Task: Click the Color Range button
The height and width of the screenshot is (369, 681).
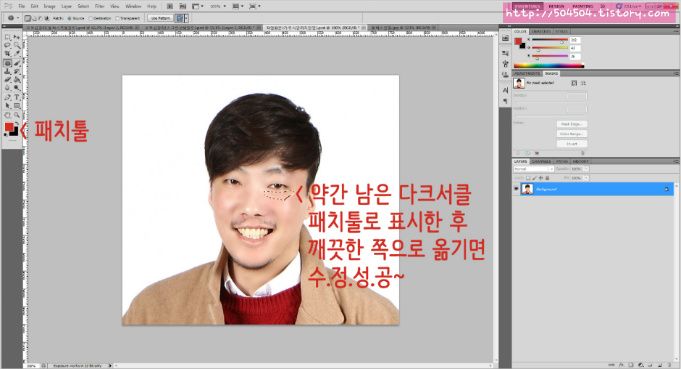Action: tap(572, 134)
